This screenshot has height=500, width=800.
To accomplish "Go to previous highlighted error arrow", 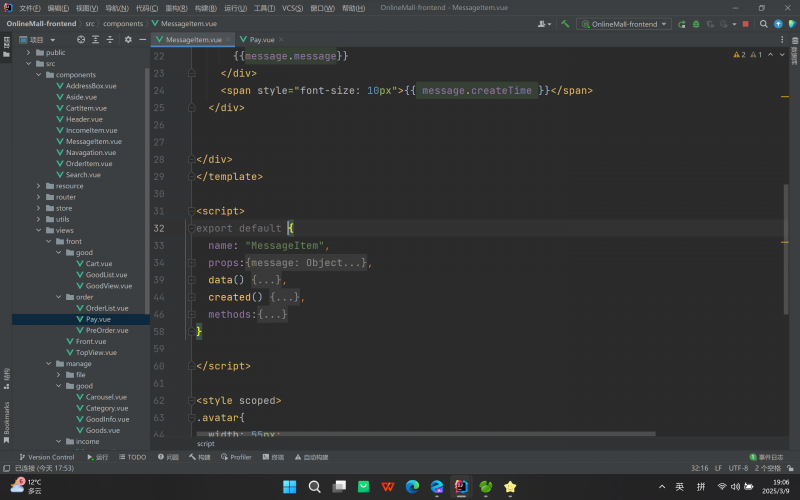I will coord(770,55).
